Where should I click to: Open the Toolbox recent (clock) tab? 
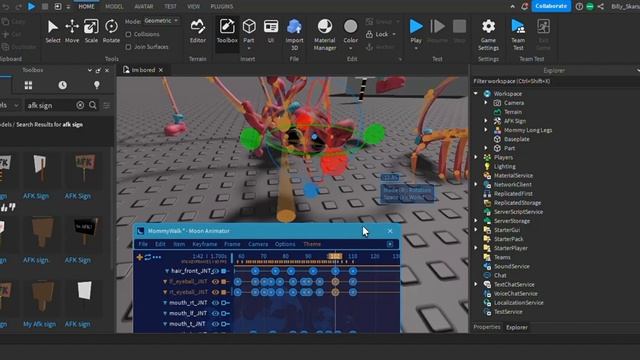62,85
